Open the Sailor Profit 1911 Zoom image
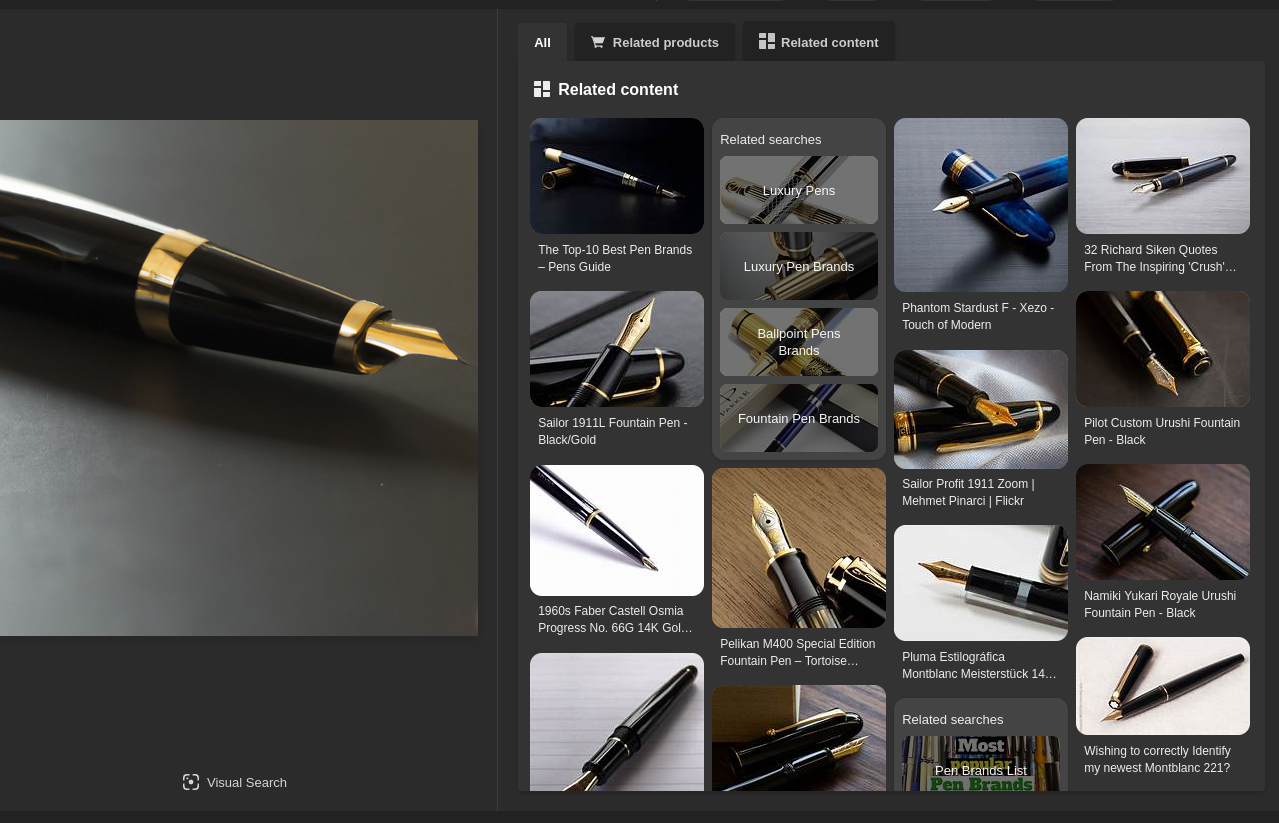This screenshot has height=823, width=1279. [x=981, y=409]
